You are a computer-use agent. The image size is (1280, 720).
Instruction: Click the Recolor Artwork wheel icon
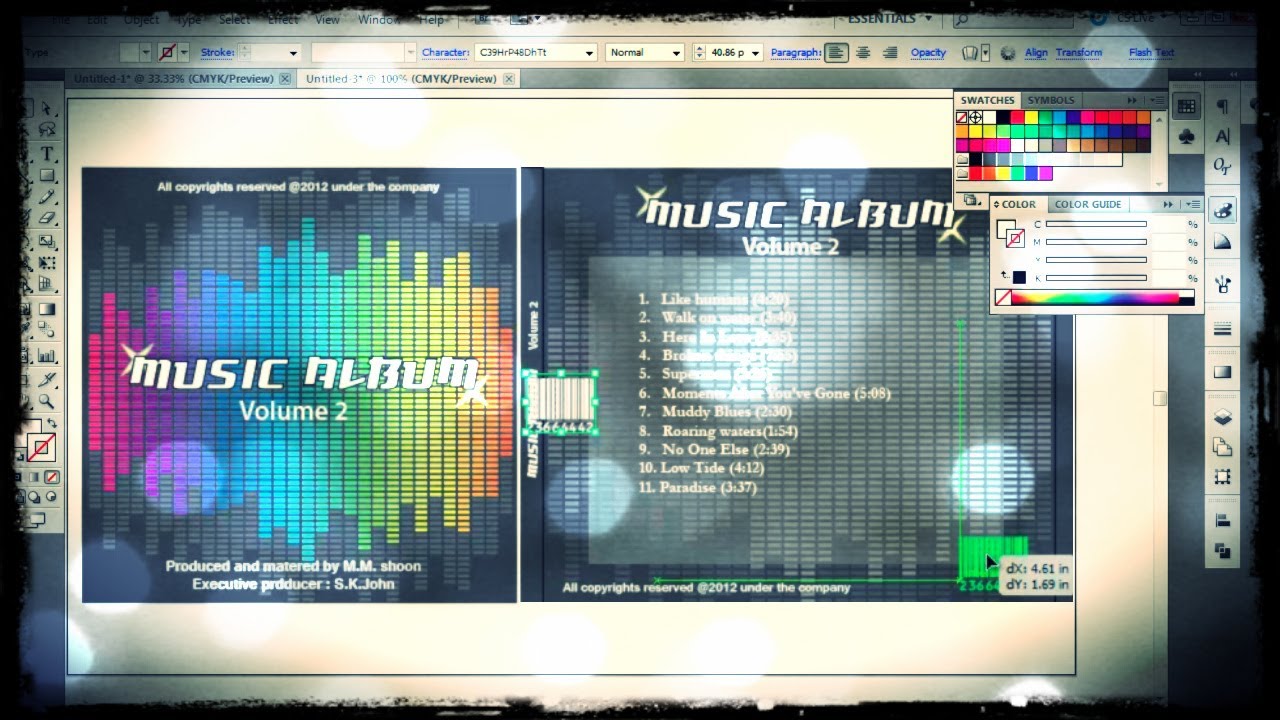1007,53
